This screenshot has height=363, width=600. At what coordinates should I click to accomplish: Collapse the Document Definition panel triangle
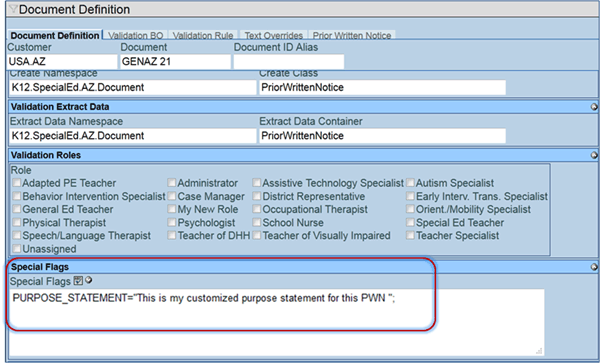[x=13, y=9]
